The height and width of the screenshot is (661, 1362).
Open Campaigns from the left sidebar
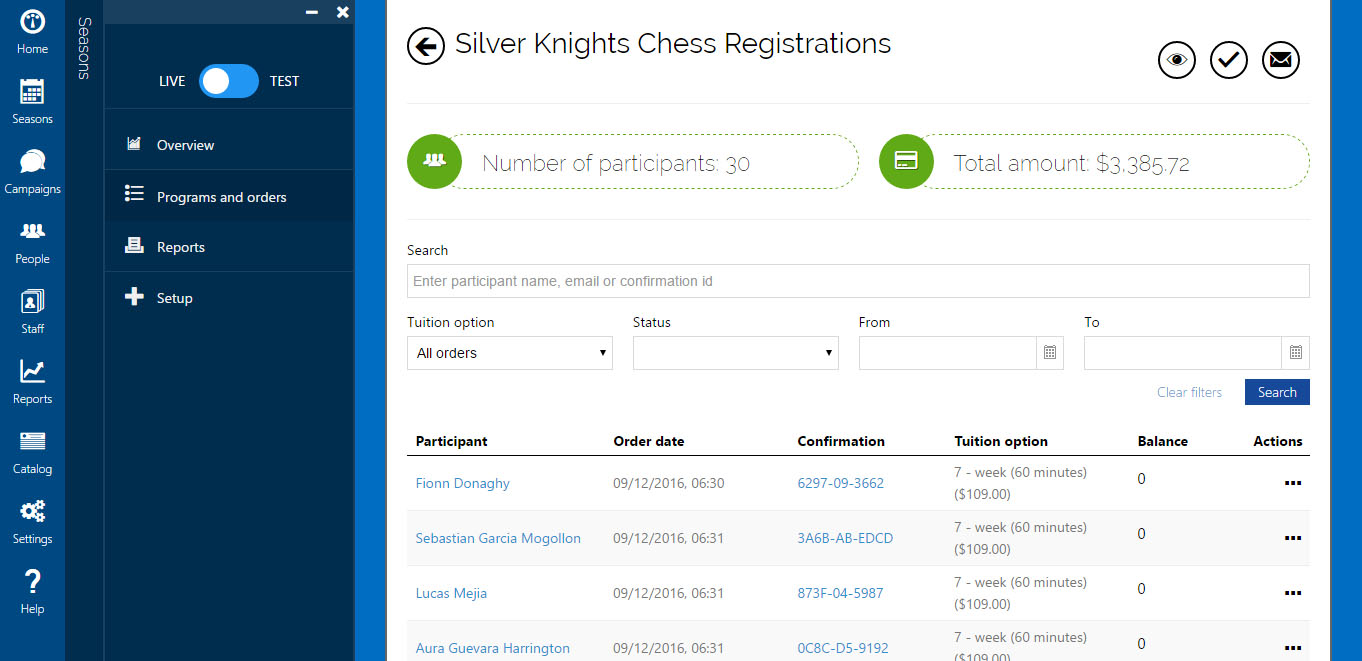(x=32, y=172)
